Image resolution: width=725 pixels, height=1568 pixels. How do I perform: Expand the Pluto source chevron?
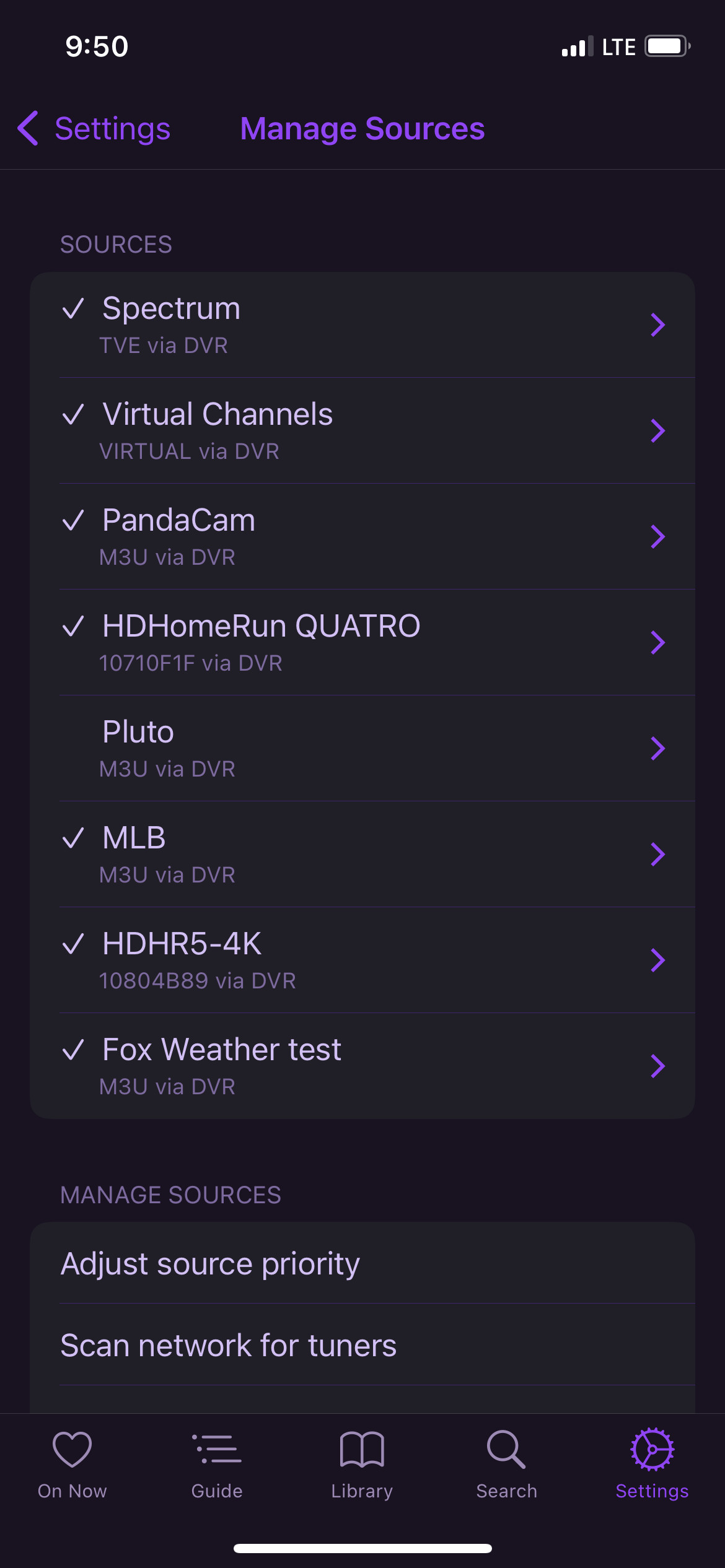pos(657,748)
